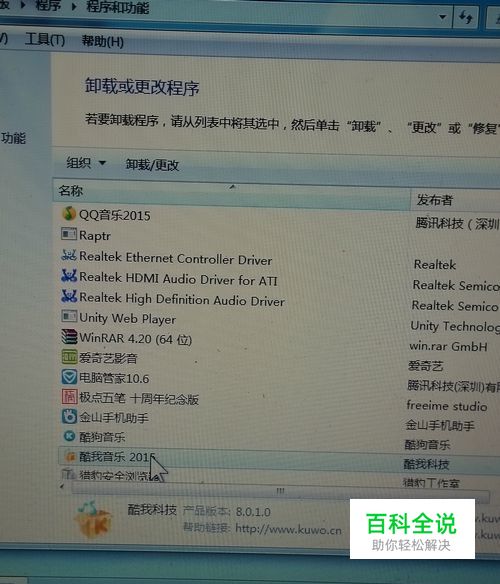Image resolution: width=500 pixels, height=584 pixels.
Task: Select the WinRAR 4.20 (64 位) entry
Action: (x=136, y=339)
